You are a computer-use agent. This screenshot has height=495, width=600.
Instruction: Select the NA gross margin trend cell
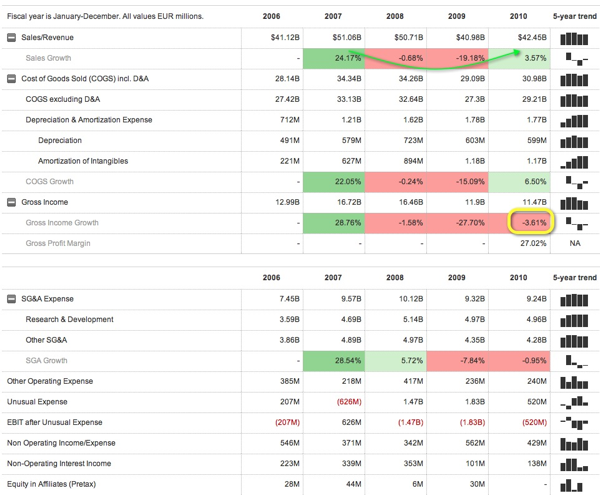[575, 243]
